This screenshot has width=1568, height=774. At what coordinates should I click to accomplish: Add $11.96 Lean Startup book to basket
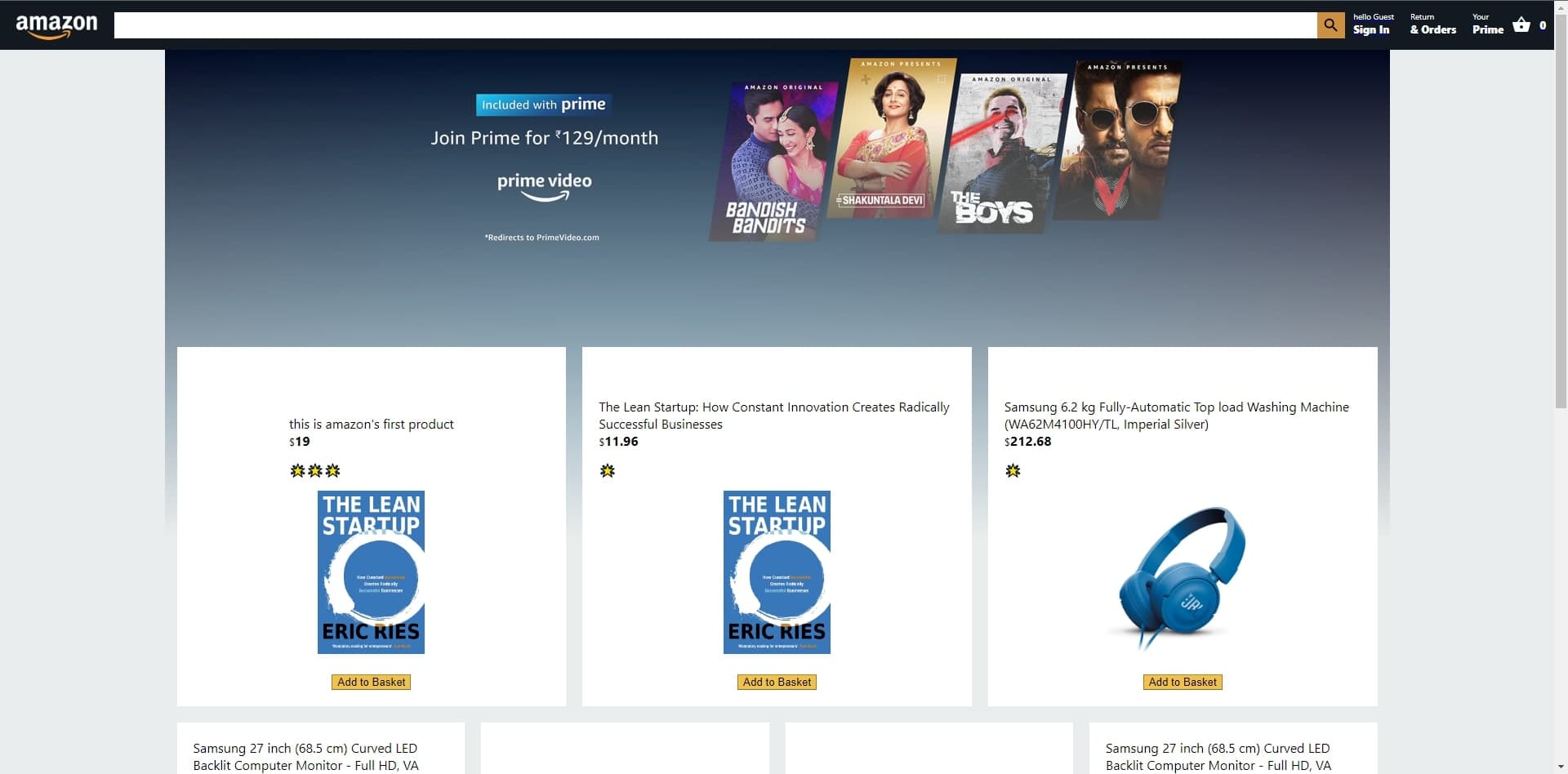pos(777,683)
